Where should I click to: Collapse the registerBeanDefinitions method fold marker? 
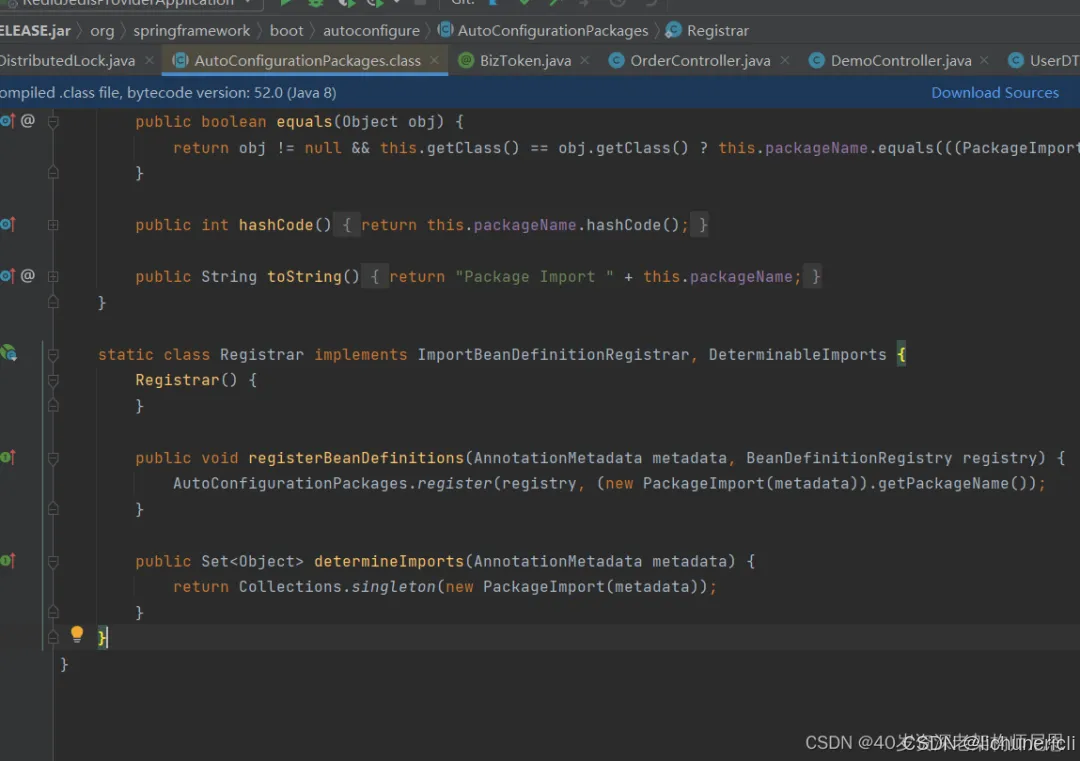pos(53,458)
